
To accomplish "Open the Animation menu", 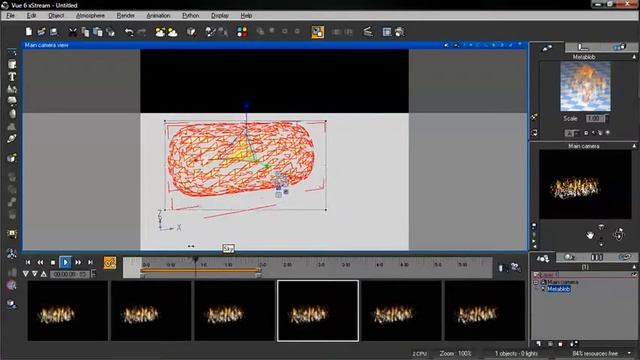I will 158,16.
